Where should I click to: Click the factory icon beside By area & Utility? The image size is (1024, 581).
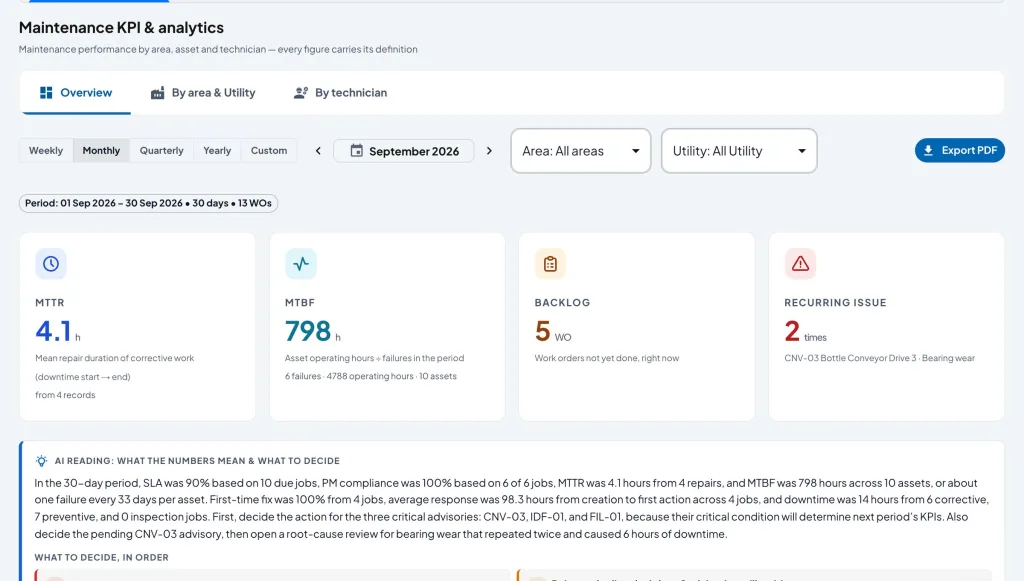coord(157,93)
